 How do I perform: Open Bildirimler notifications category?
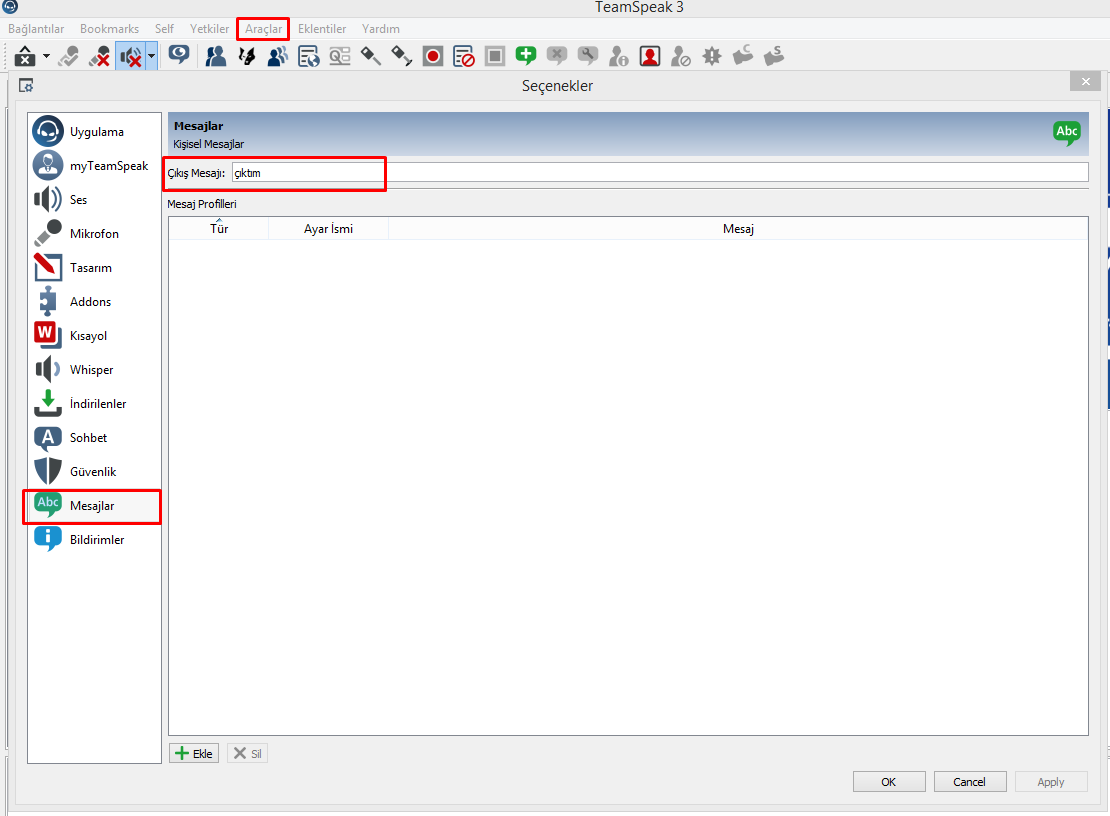pyautogui.click(x=95, y=539)
